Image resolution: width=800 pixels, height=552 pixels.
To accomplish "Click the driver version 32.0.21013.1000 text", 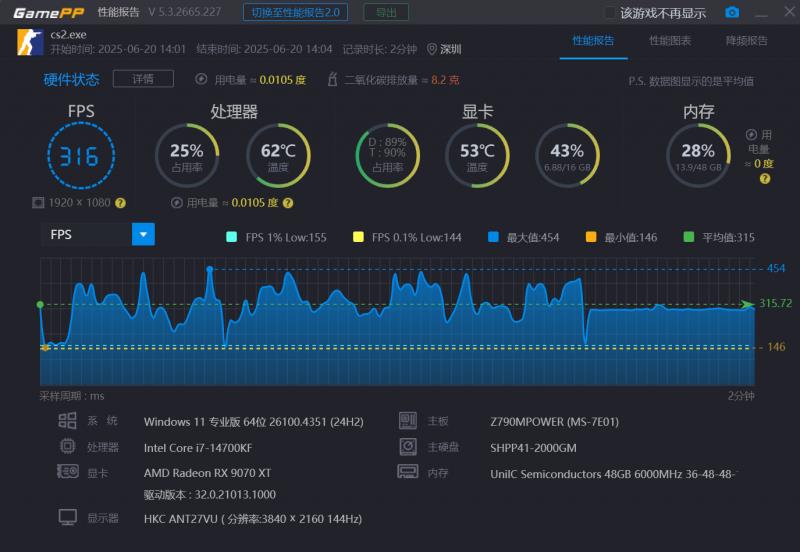I will coord(210,494).
